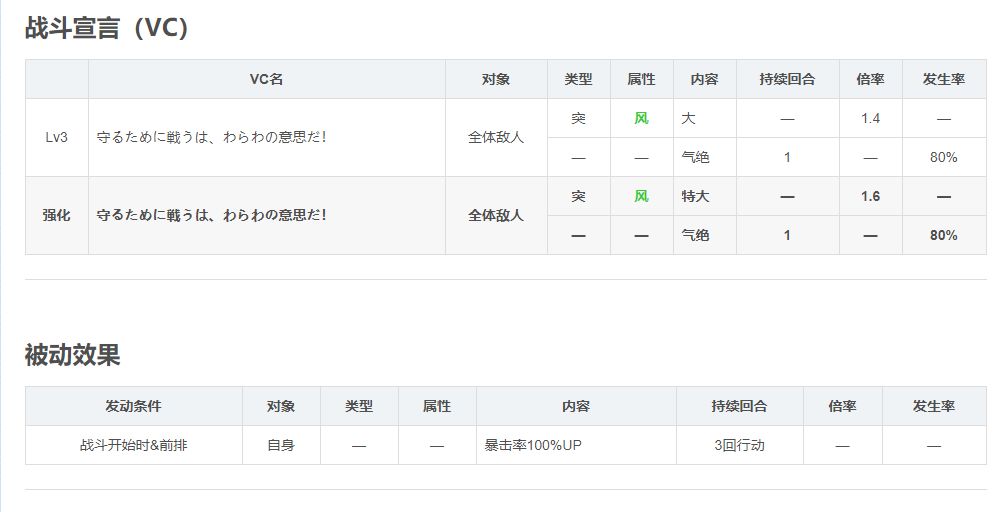
Task: Select the 3回行动 duration cell
Action: (739, 445)
